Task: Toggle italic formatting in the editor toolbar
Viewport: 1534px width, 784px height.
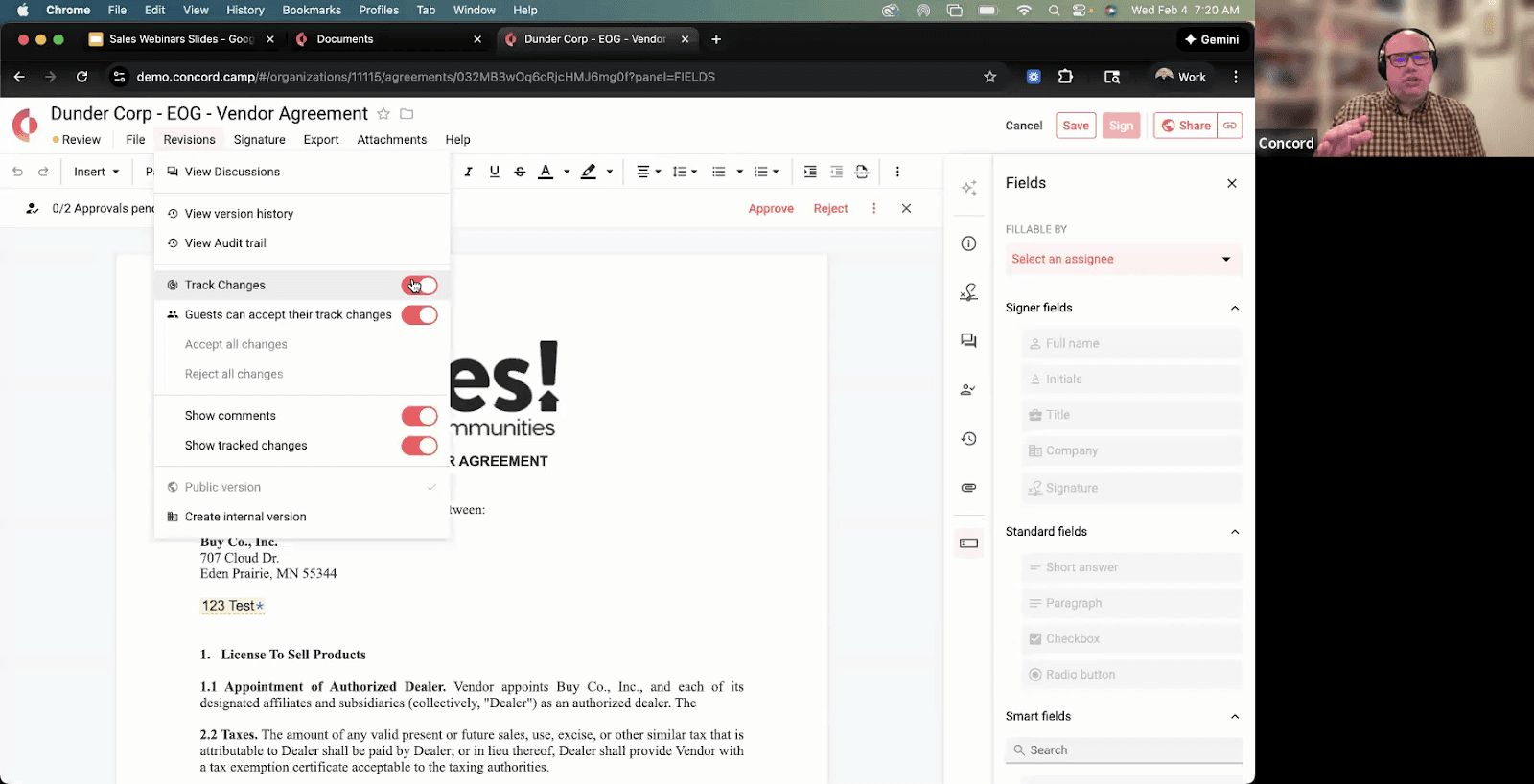Action: coord(468,172)
